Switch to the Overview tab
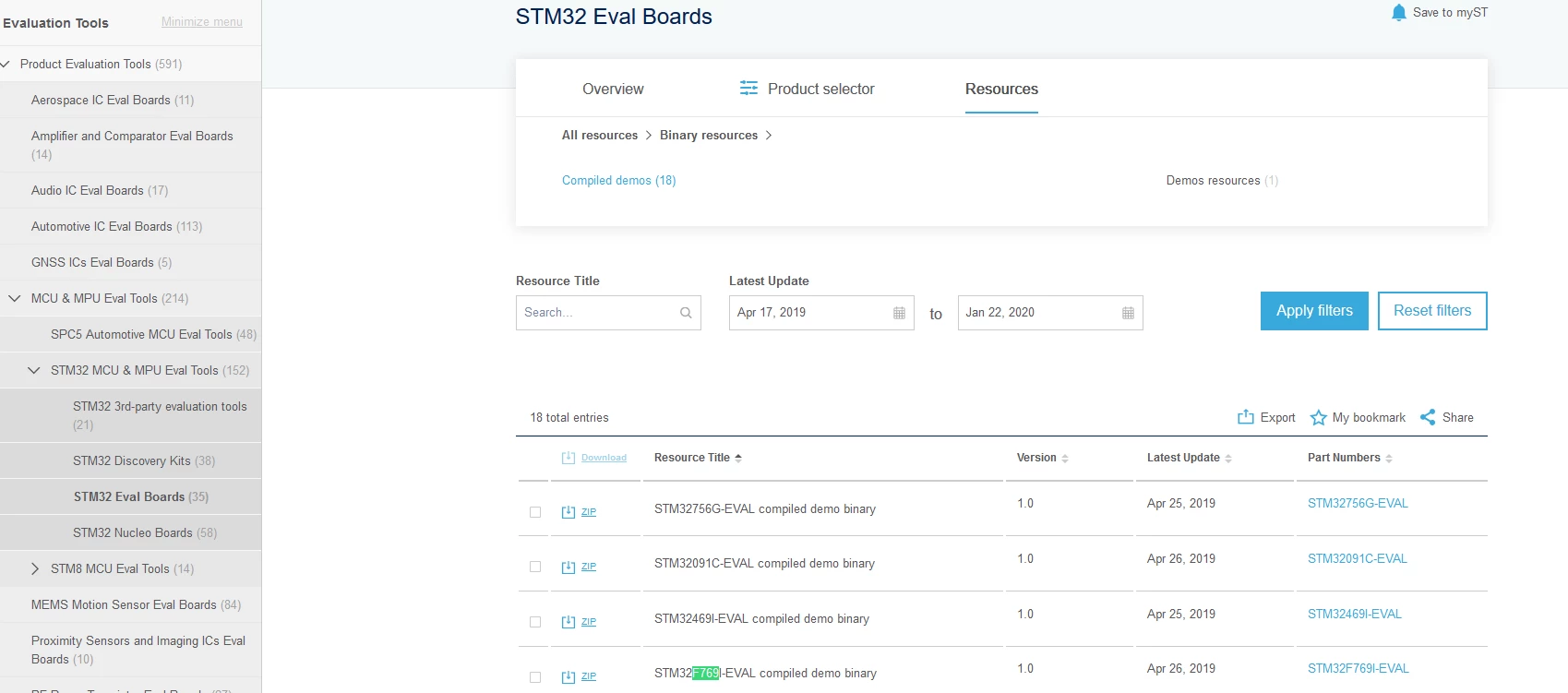 (x=613, y=89)
